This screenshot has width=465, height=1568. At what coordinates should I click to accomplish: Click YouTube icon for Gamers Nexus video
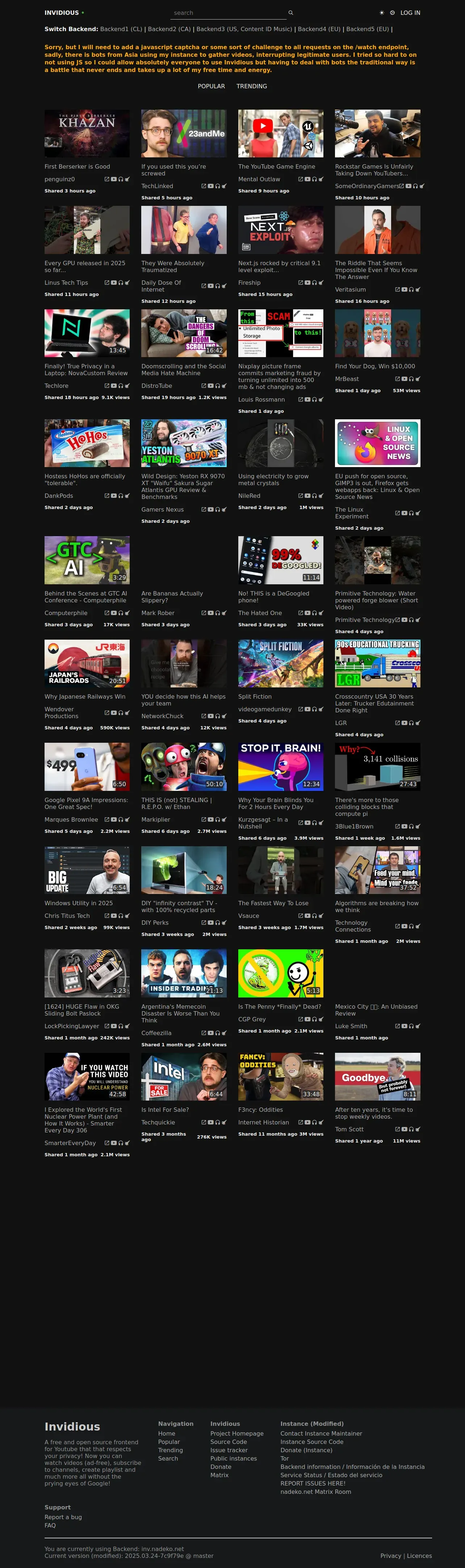point(211,509)
